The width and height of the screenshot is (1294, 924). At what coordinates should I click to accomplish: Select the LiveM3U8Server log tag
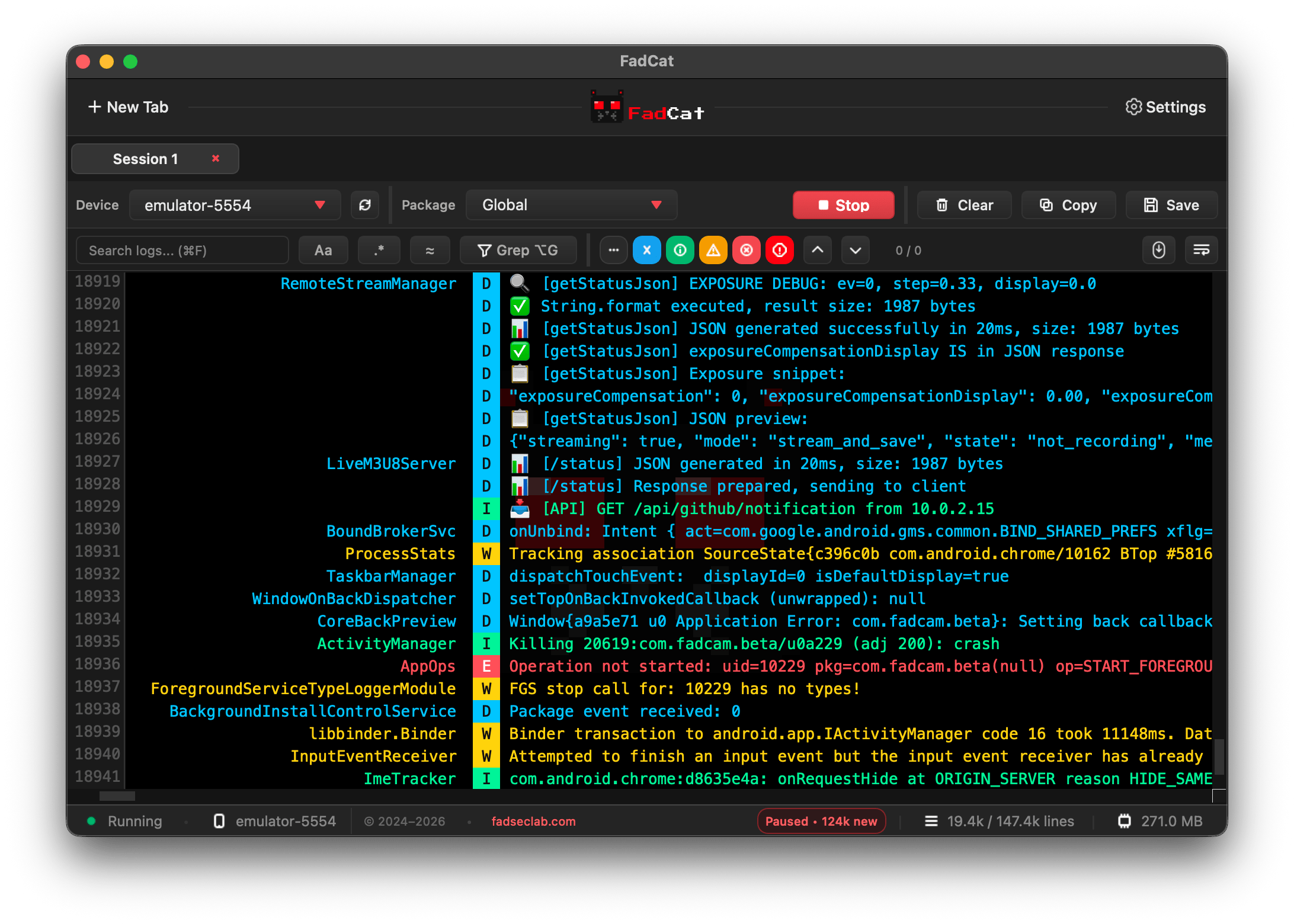[x=391, y=464]
